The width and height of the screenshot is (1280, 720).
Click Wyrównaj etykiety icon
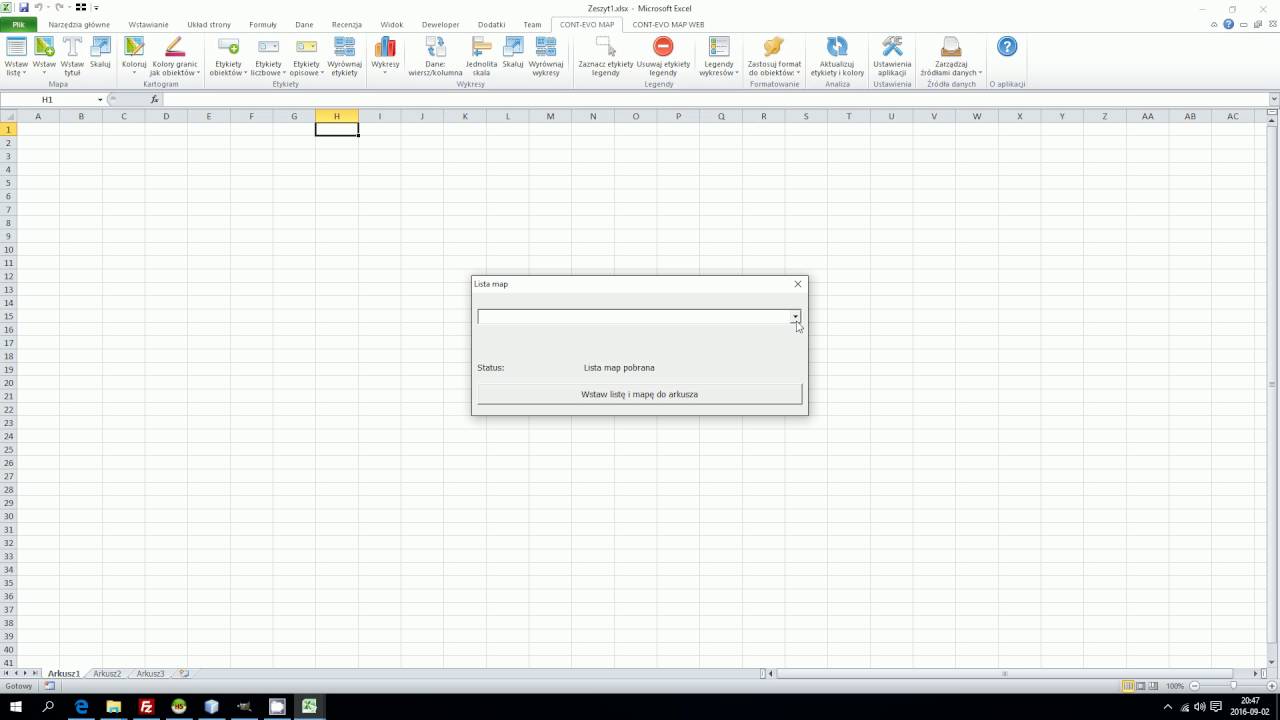pos(345,56)
